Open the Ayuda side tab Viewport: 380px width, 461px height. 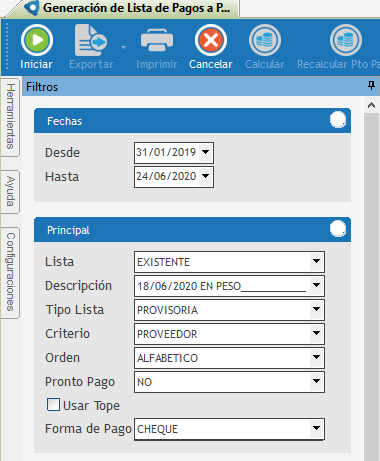click(10, 191)
